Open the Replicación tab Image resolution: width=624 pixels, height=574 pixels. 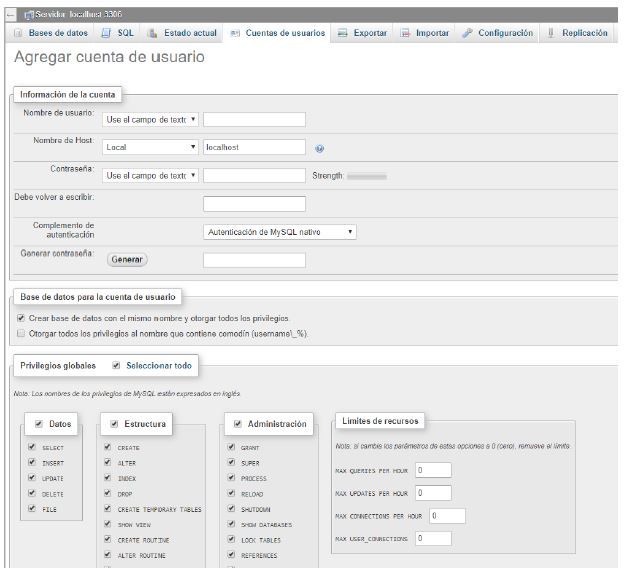[x=578, y=33]
